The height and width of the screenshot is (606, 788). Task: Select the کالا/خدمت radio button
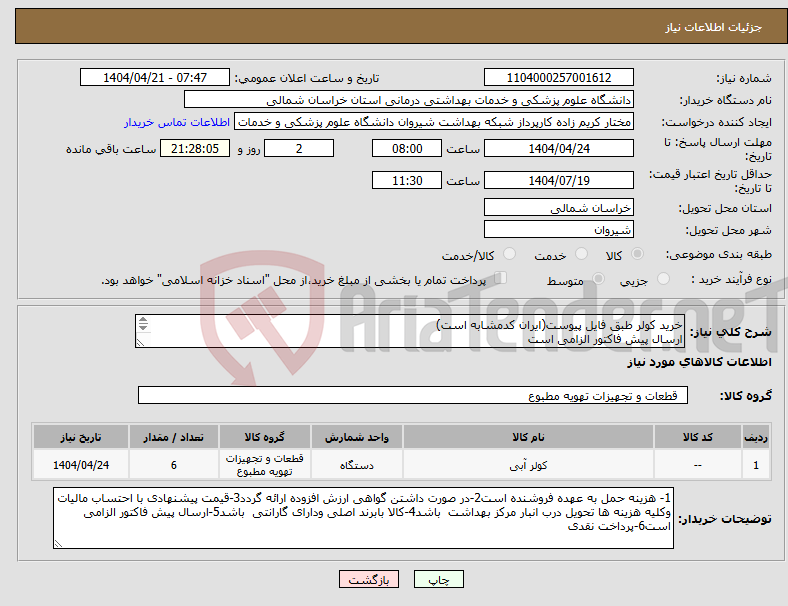click(x=510, y=254)
